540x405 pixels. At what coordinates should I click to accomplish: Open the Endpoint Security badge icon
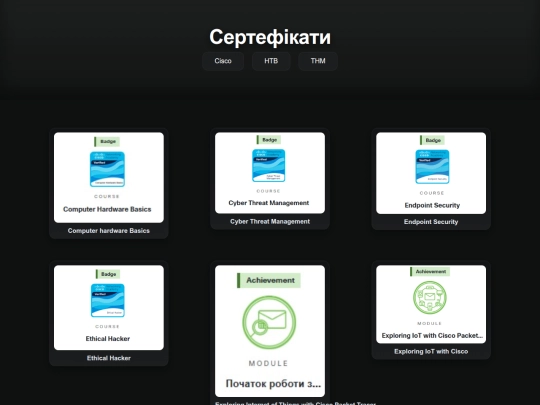[x=432, y=167]
